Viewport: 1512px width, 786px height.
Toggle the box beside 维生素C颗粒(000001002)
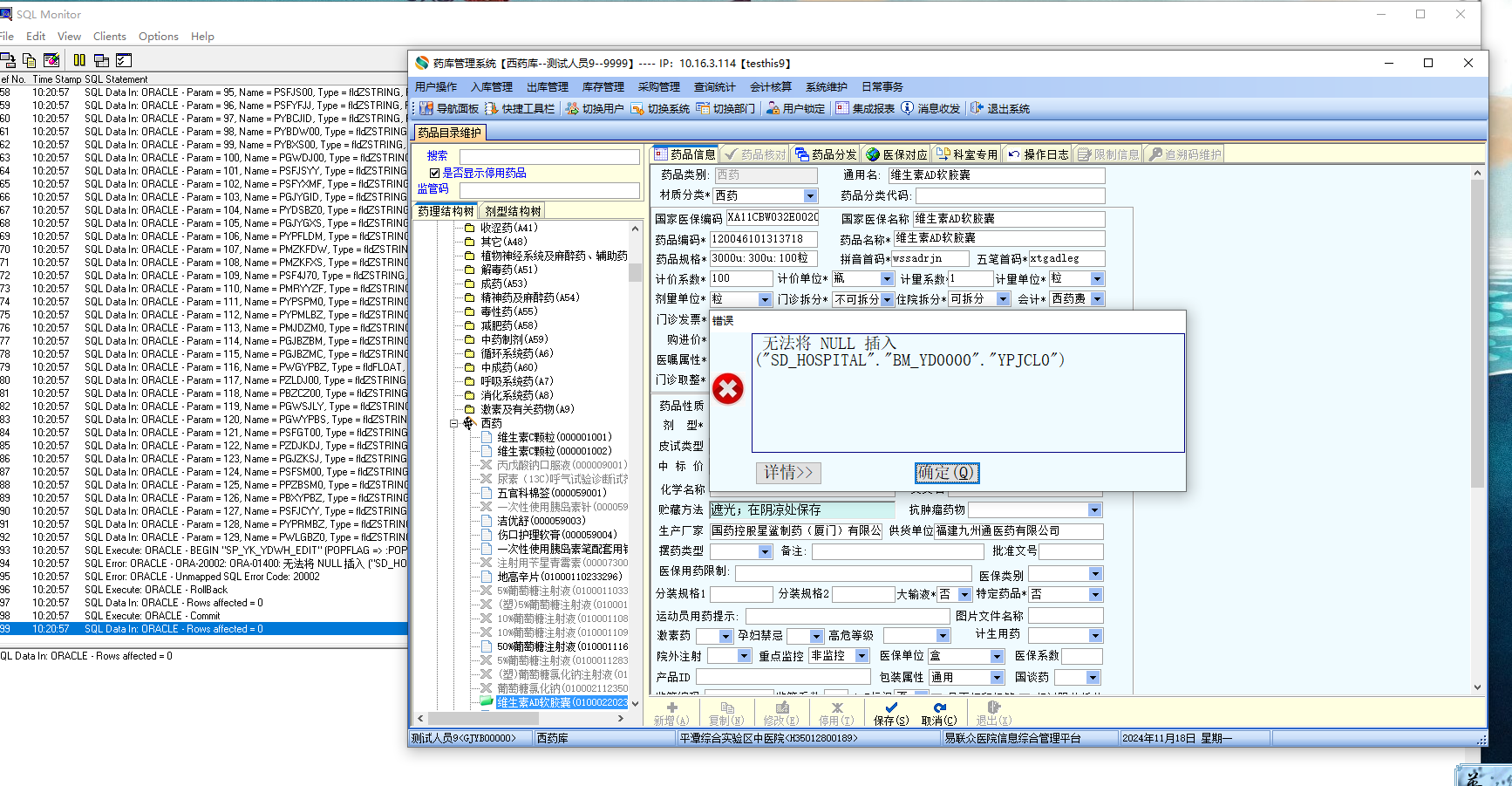[x=487, y=451]
